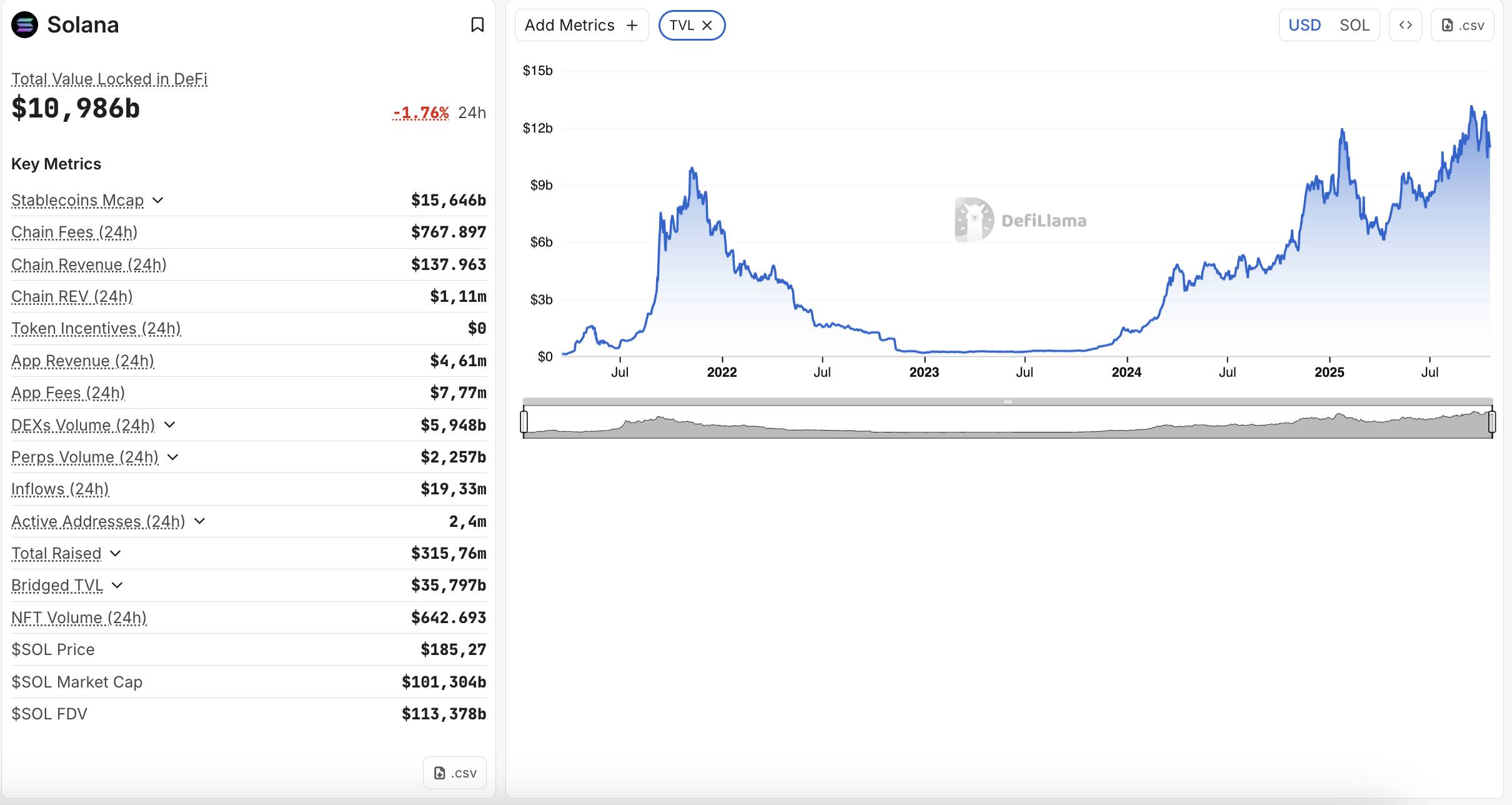The image size is (1512, 805).
Task: Click the Solana logo icon
Action: pyautogui.click(x=25, y=25)
